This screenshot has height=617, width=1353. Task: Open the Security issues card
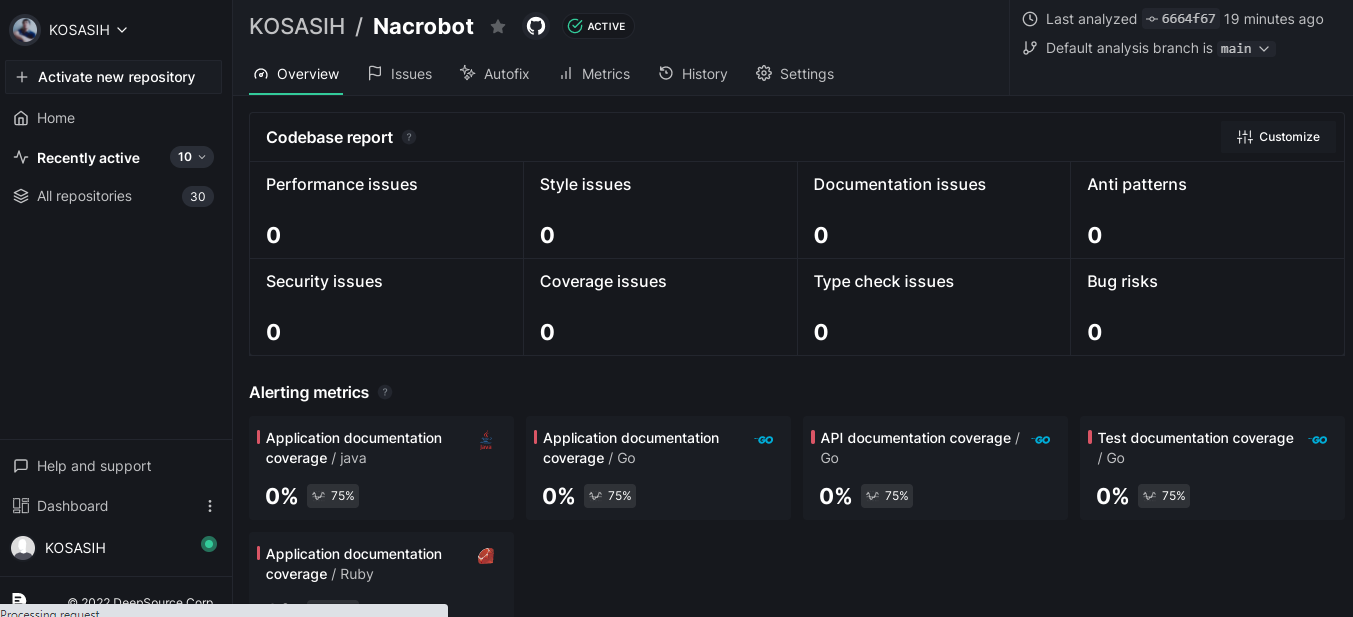(x=386, y=307)
